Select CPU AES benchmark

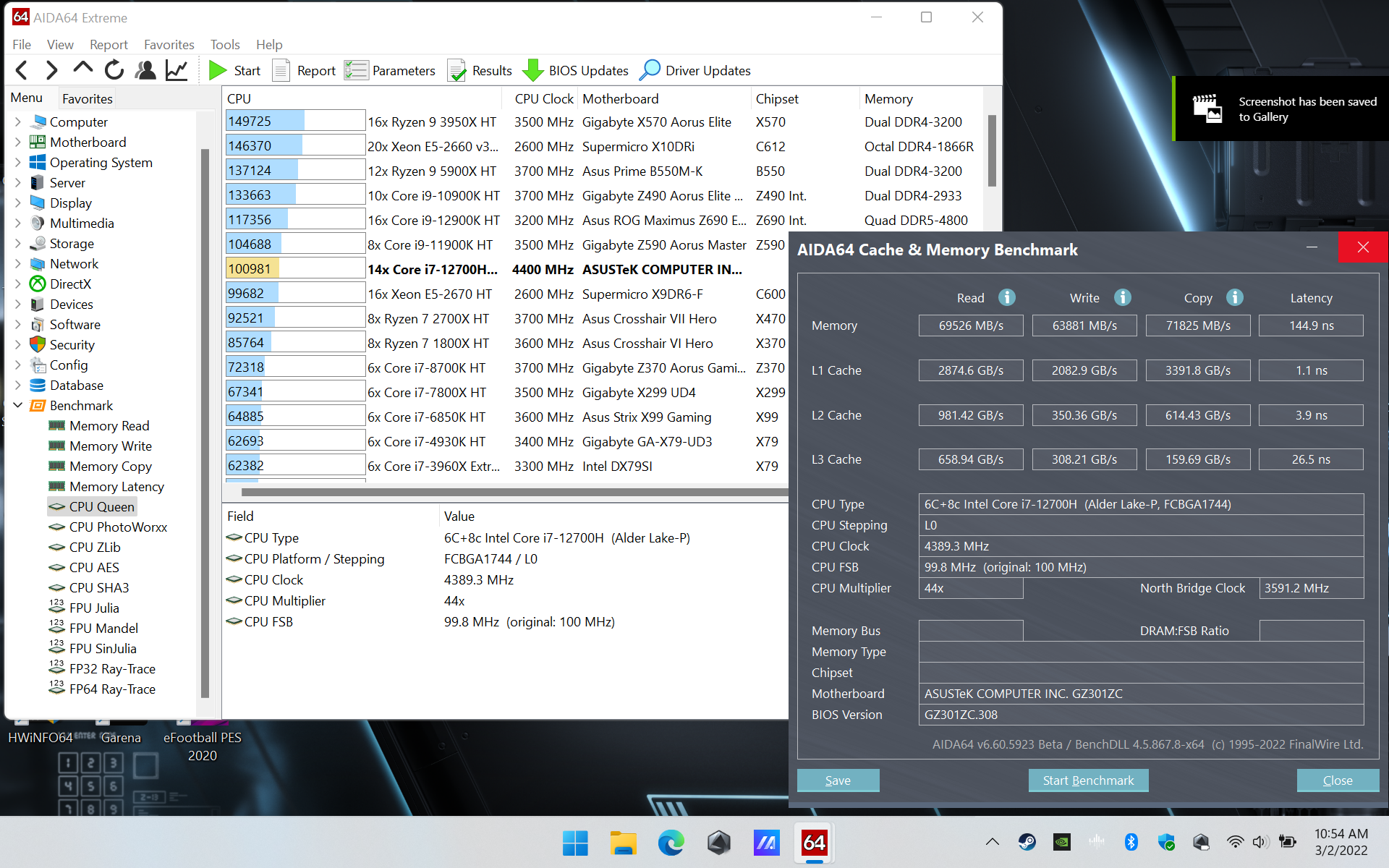coord(85,567)
